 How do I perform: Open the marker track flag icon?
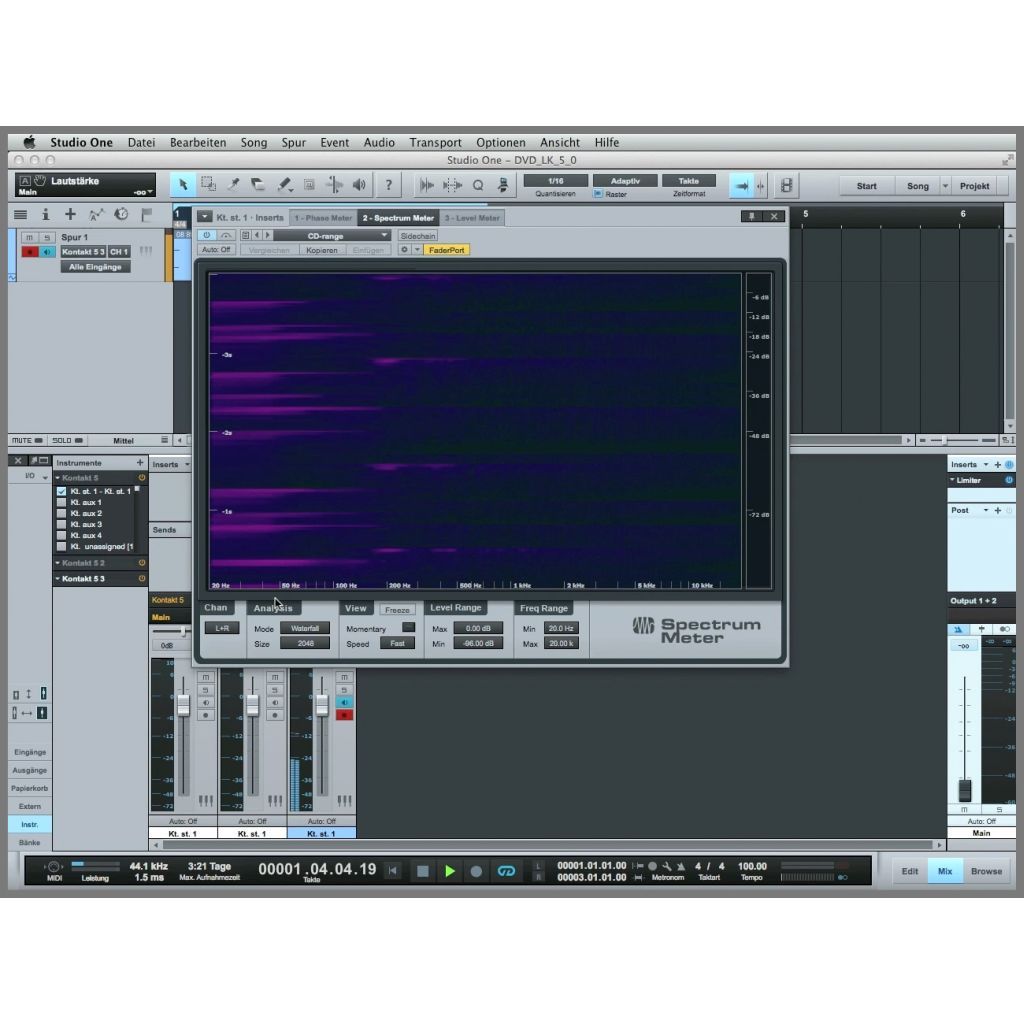147,214
